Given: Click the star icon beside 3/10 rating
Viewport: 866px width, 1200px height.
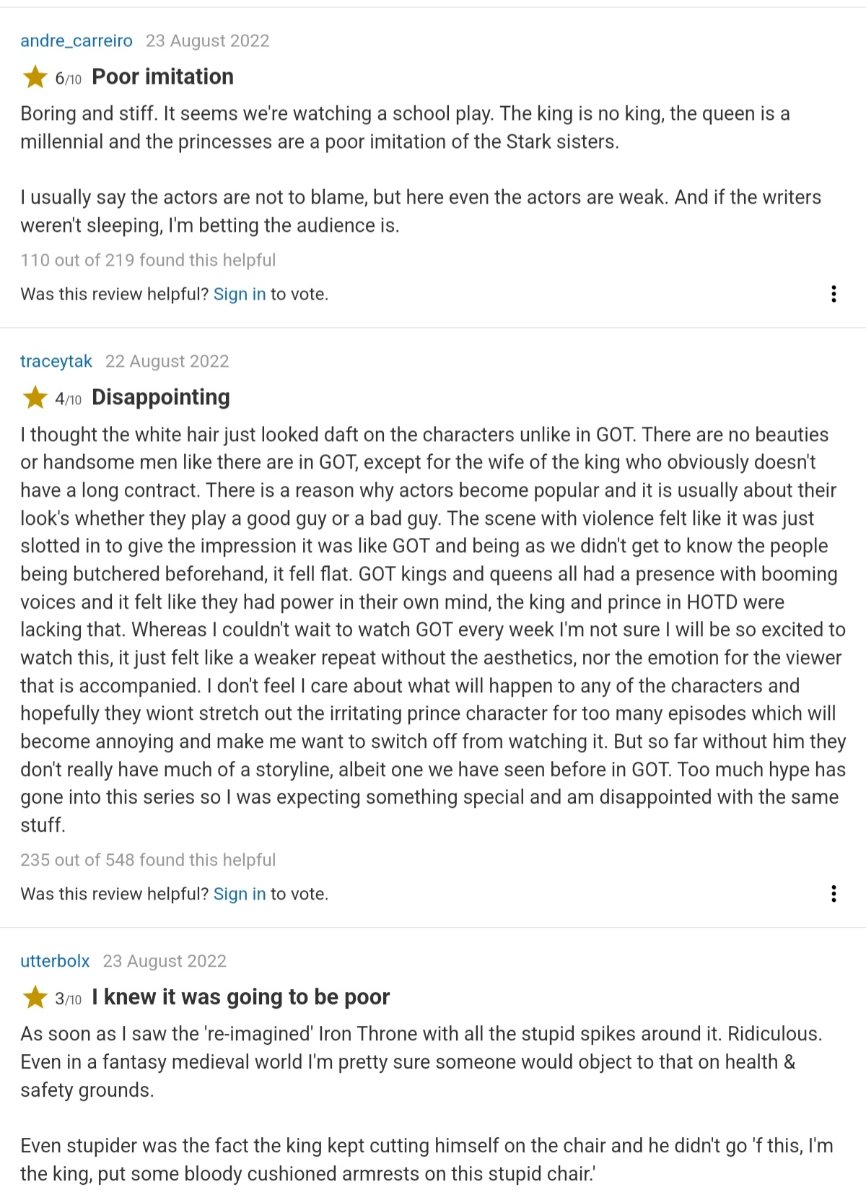Looking at the screenshot, I should coord(35,997).
